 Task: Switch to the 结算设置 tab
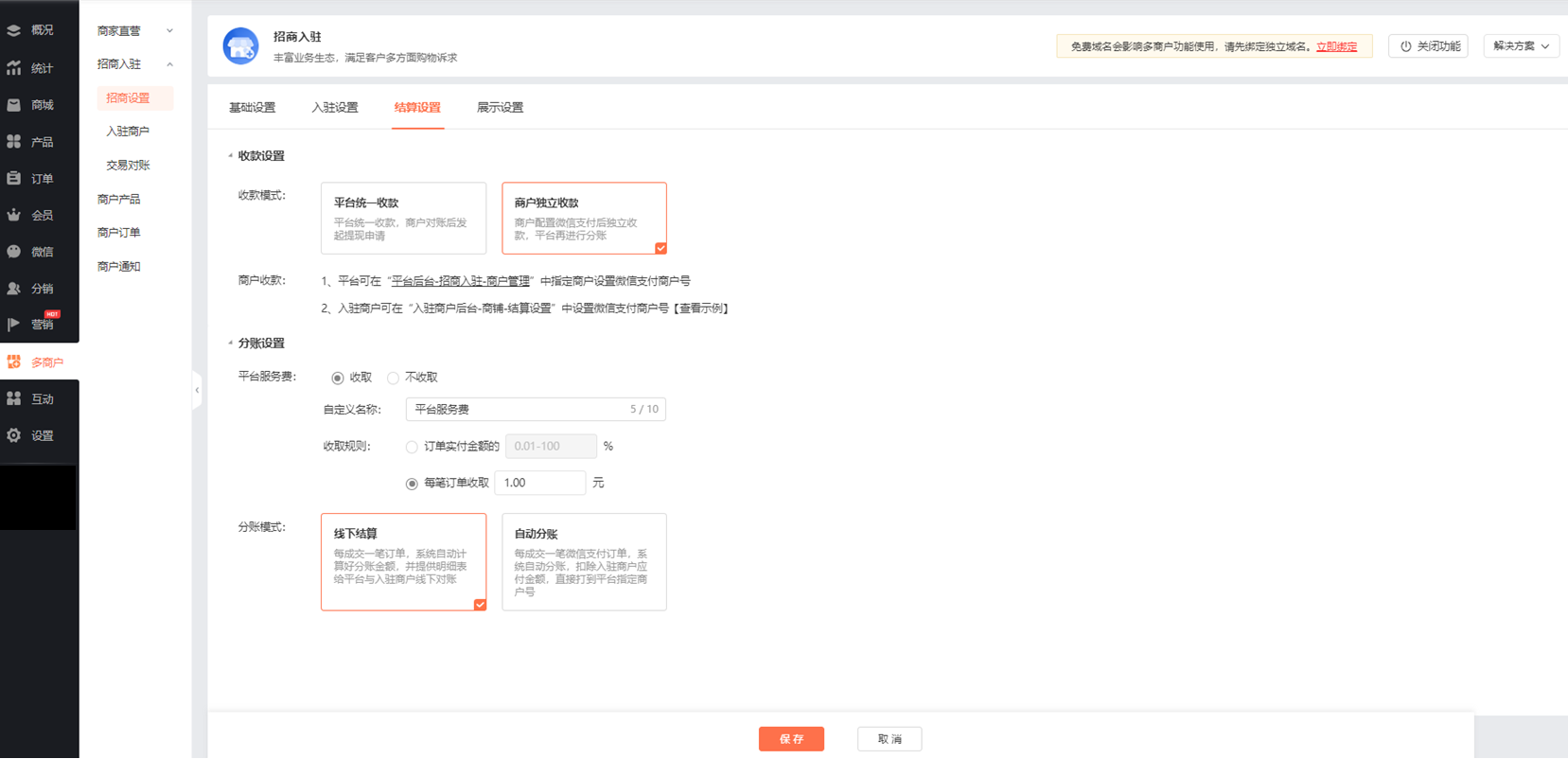click(x=417, y=108)
